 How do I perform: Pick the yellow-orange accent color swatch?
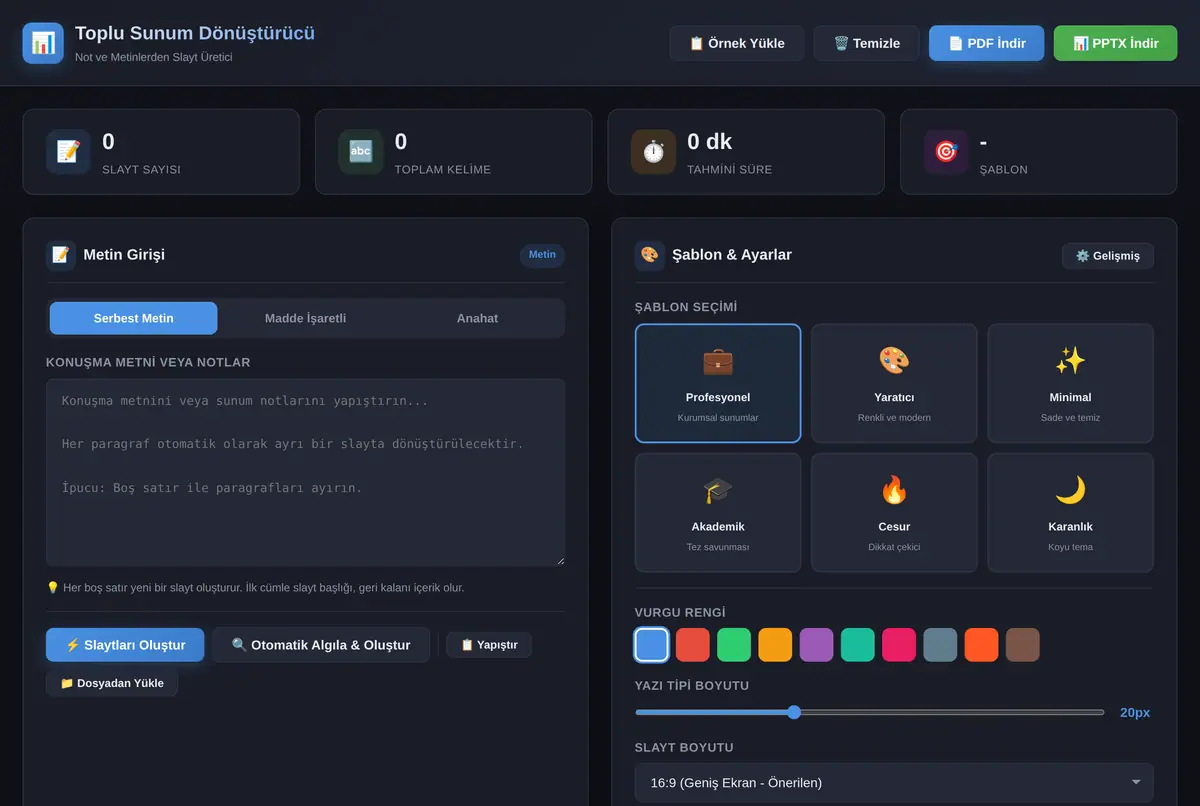[x=775, y=645]
